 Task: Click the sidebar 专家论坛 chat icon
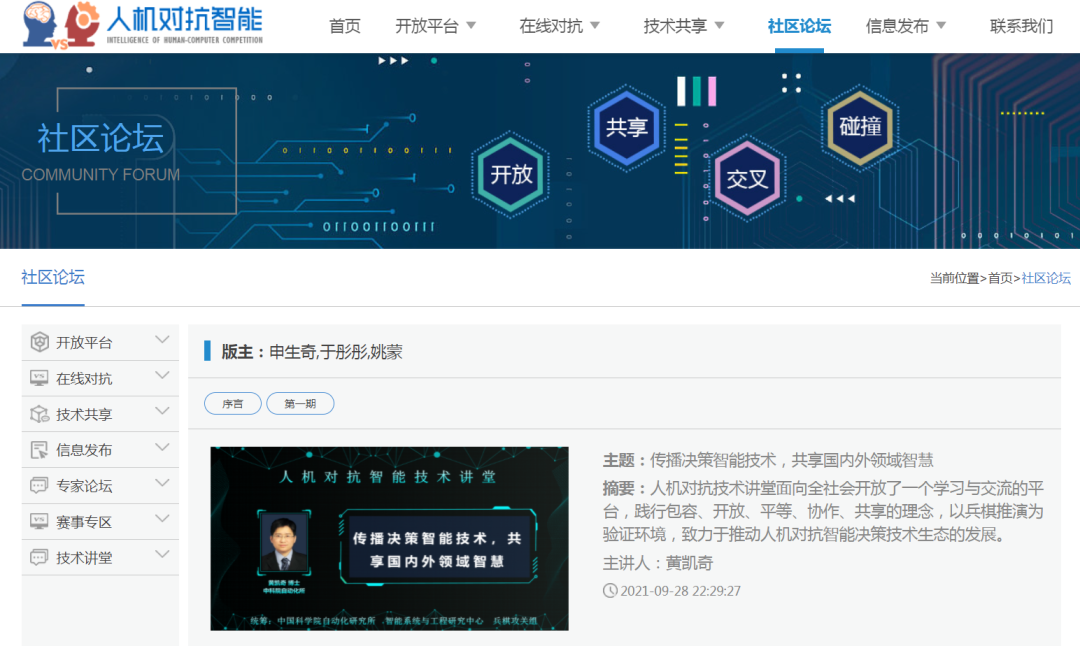(x=39, y=486)
